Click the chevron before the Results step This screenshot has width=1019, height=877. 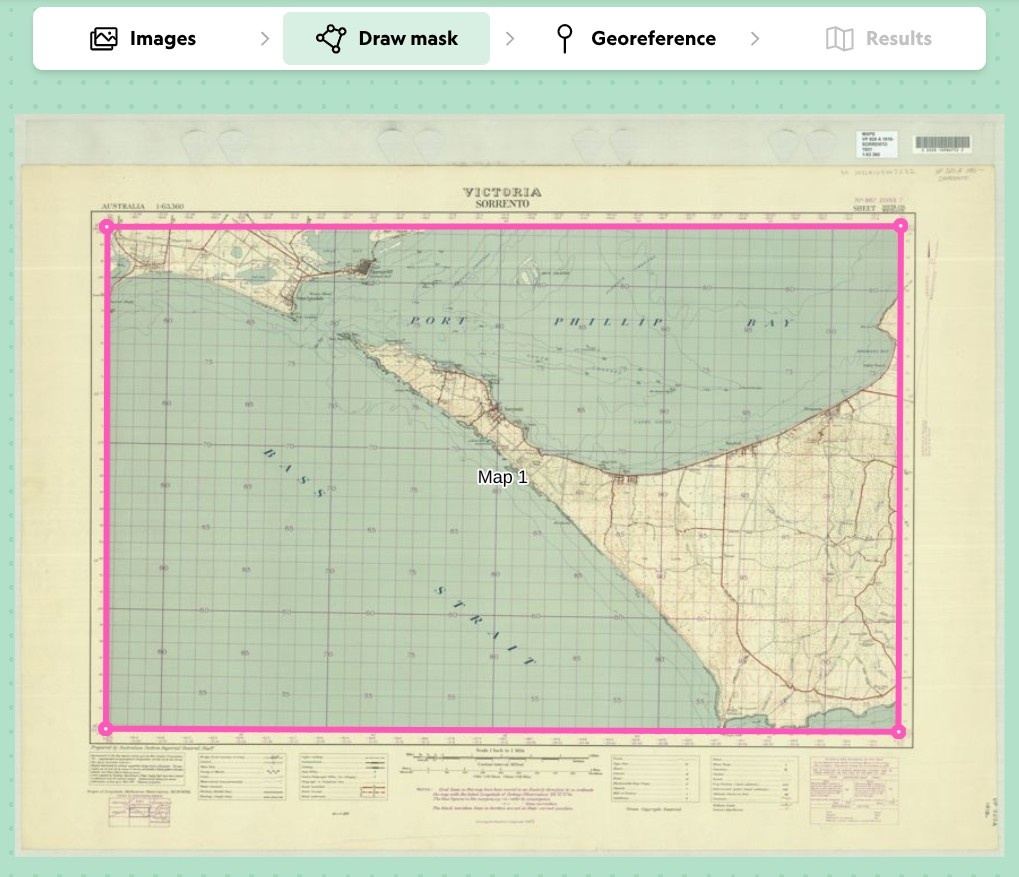755,39
